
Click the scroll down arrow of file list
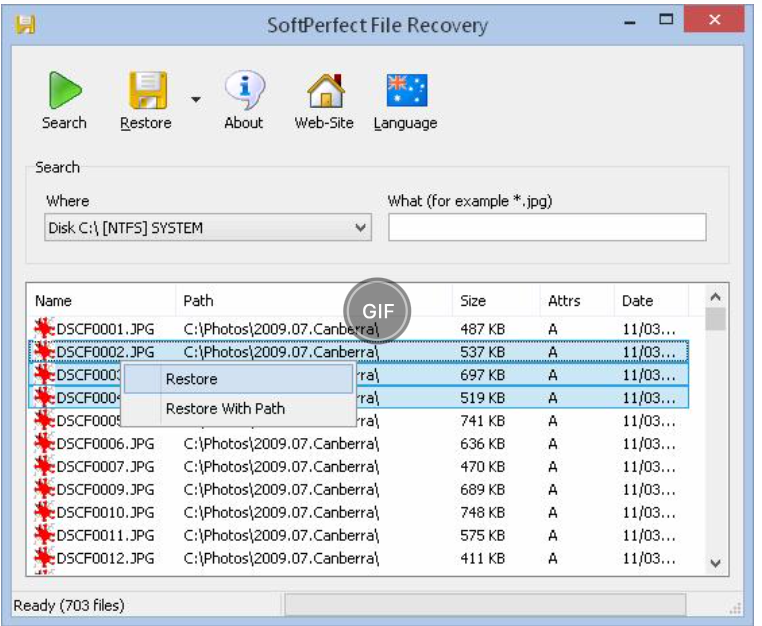point(715,564)
